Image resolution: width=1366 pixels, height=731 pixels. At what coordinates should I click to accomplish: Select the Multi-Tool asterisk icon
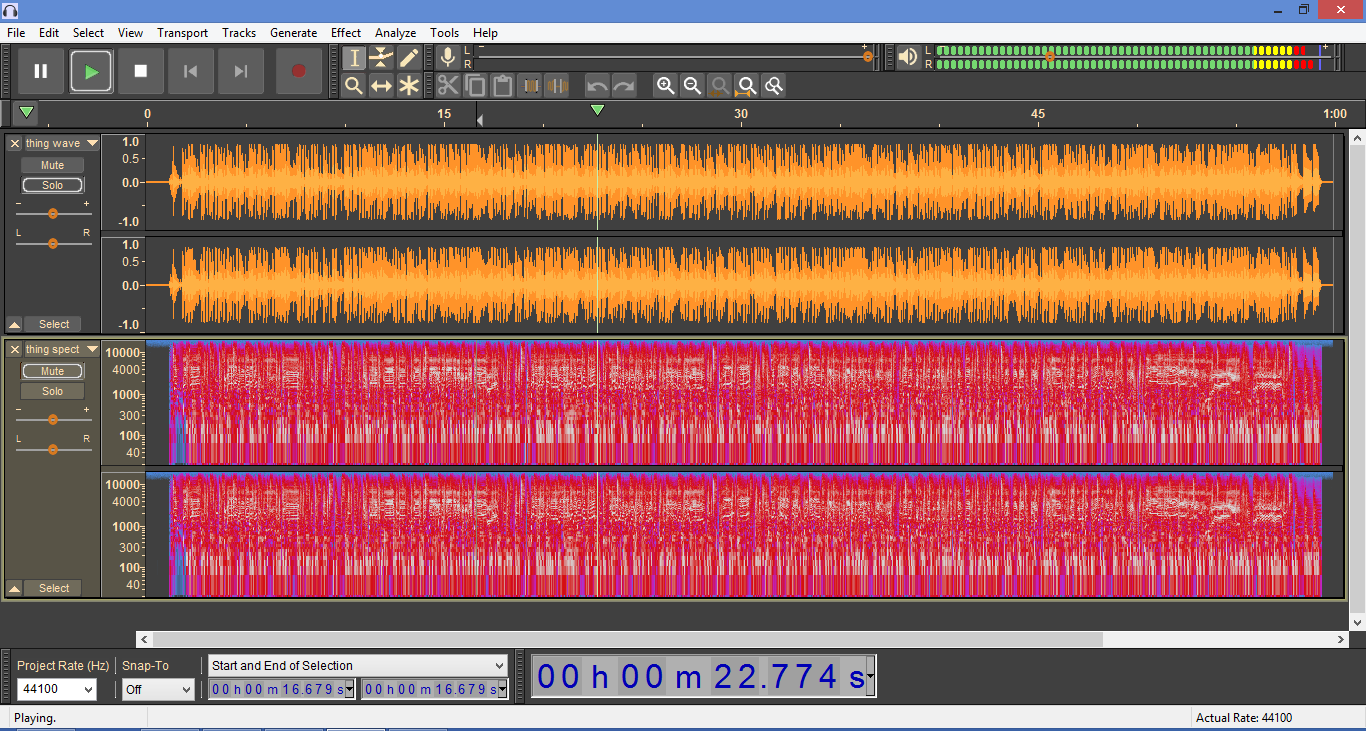[x=408, y=86]
